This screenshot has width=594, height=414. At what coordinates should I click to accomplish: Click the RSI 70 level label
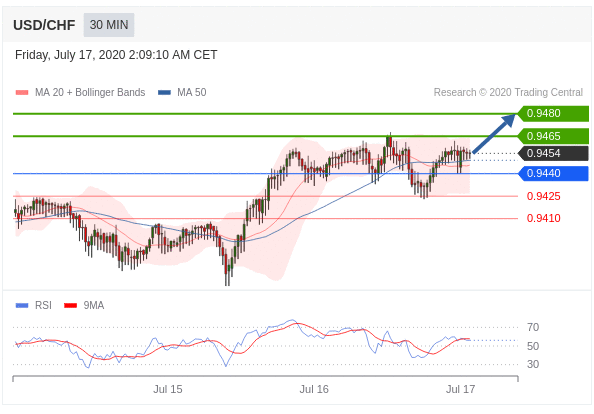pos(533,327)
